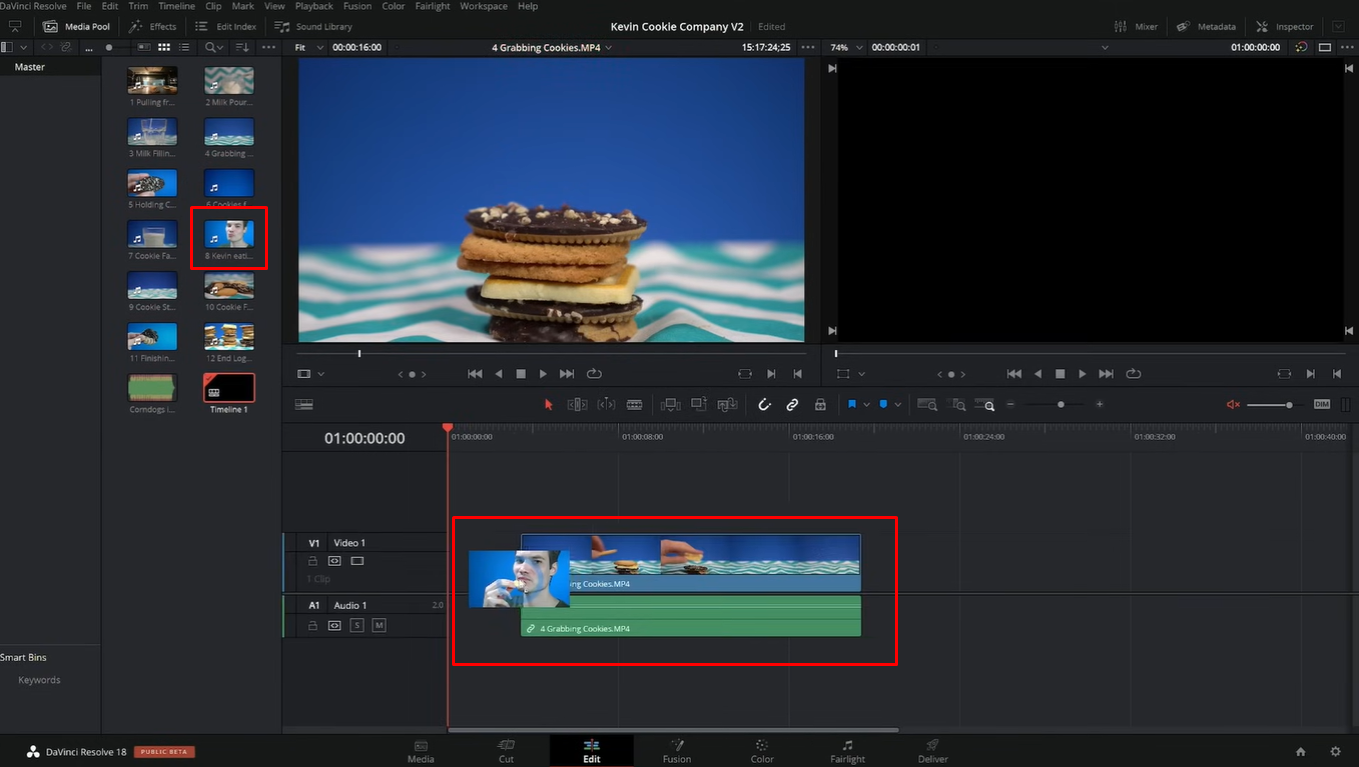Select the Blade Edit mode tool
1359x767 pixels.
coord(637,404)
